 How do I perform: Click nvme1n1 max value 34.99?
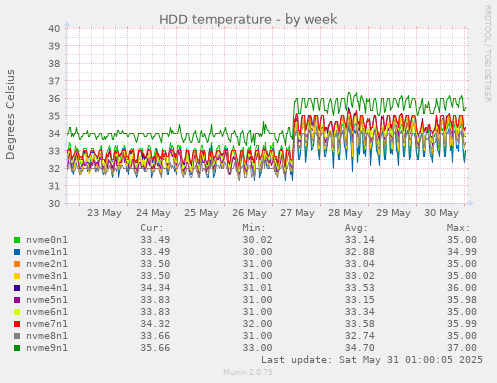pos(462,252)
